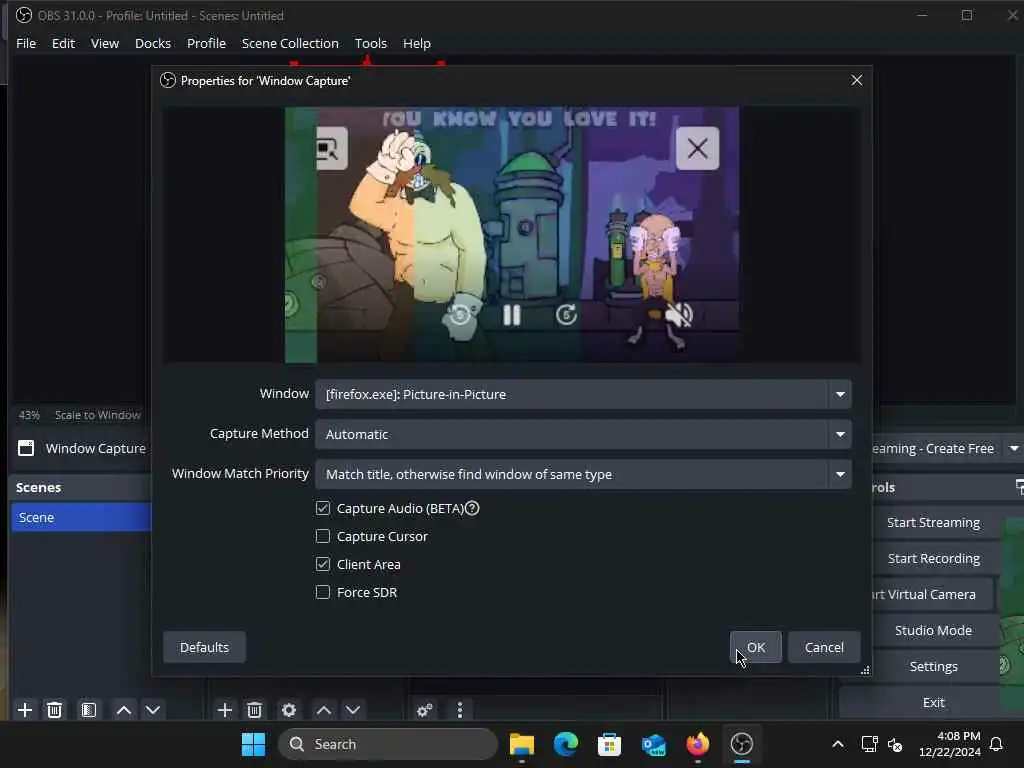Click OBS Studio taskbar icon
Viewport: 1024px width, 768px height.
(x=742, y=744)
